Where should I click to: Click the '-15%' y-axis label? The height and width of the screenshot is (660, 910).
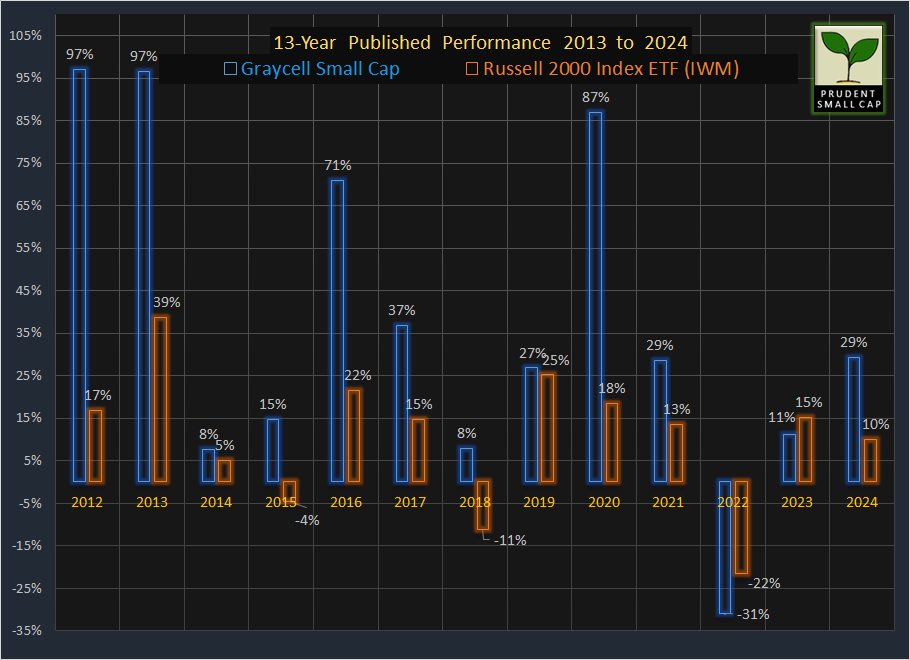tap(27, 546)
